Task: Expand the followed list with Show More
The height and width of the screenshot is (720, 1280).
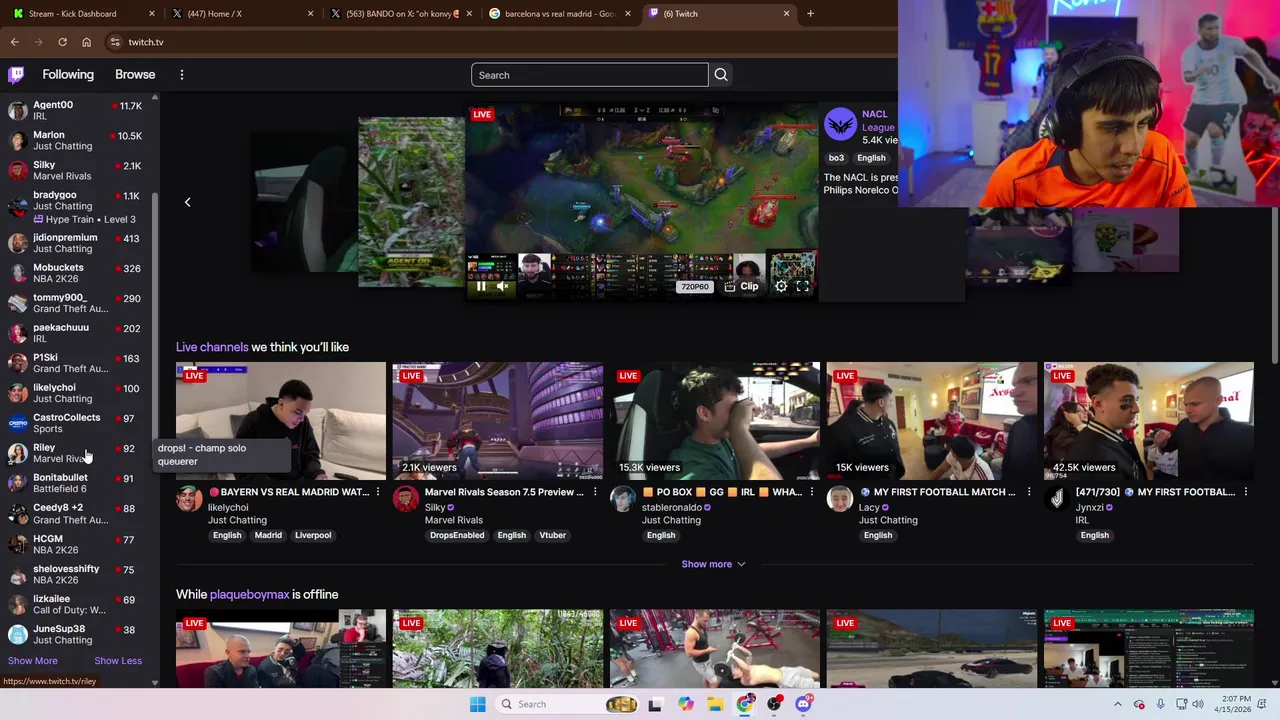Action: (x=33, y=661)
